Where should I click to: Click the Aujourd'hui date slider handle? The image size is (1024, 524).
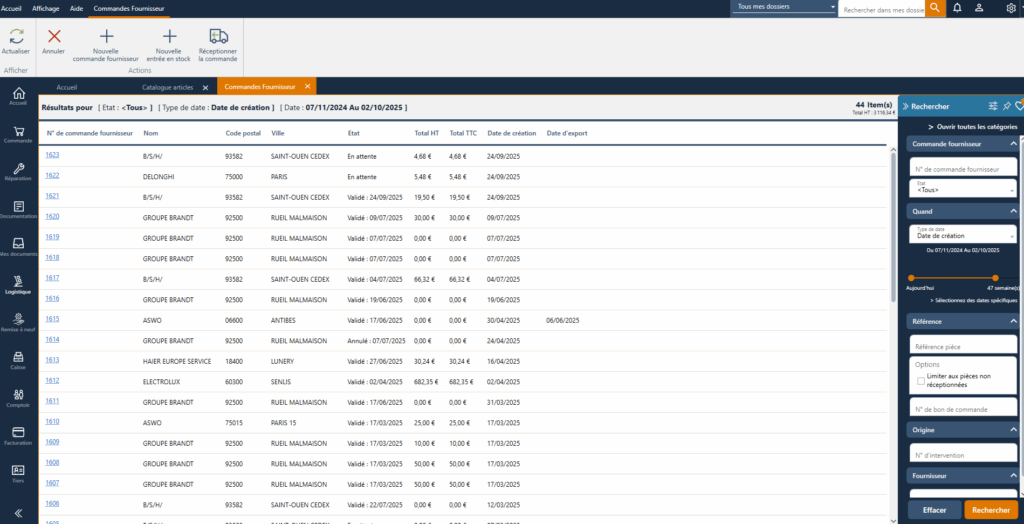(x=911, y=278)
